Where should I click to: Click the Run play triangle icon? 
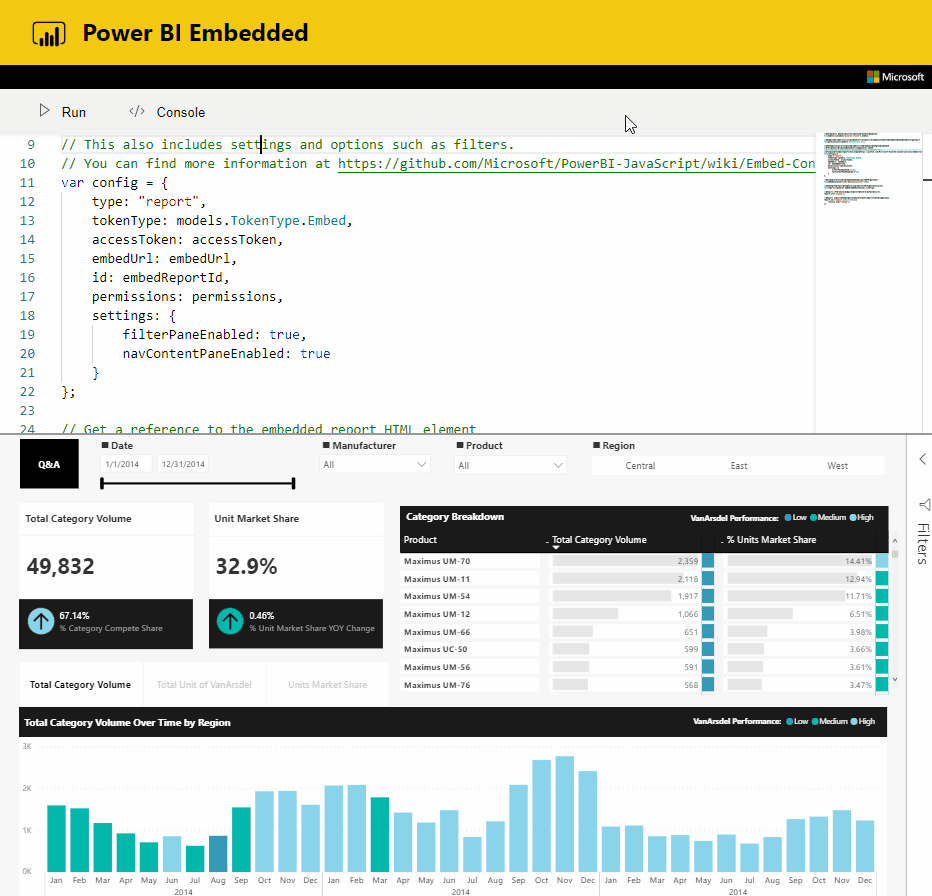44,111
